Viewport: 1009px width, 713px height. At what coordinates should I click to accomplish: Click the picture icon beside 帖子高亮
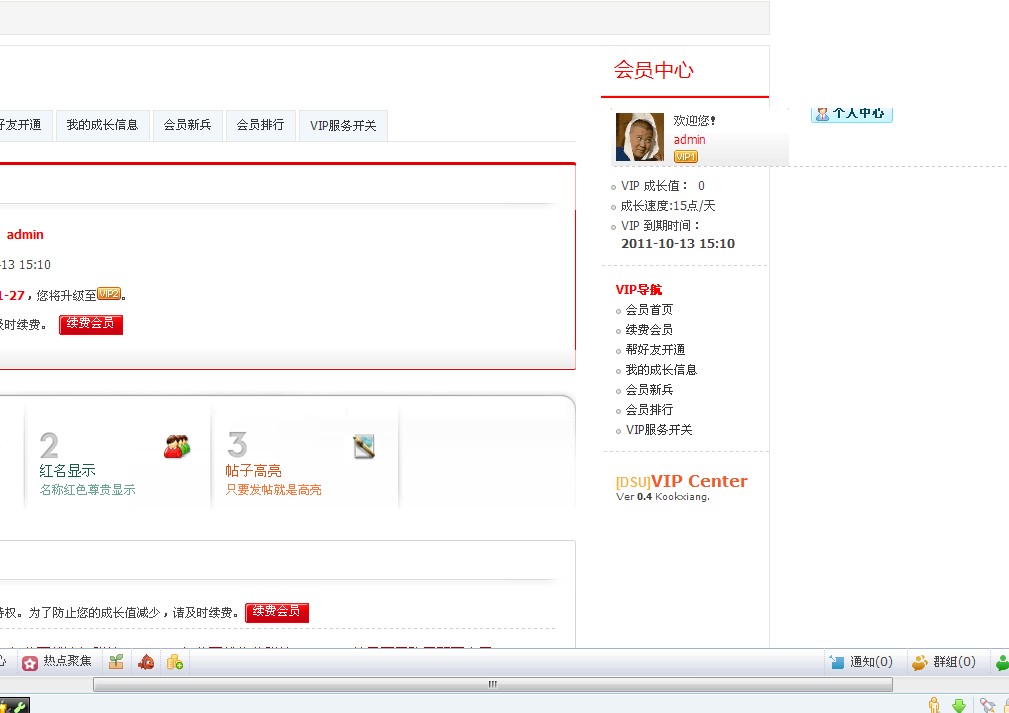(364, 446)
